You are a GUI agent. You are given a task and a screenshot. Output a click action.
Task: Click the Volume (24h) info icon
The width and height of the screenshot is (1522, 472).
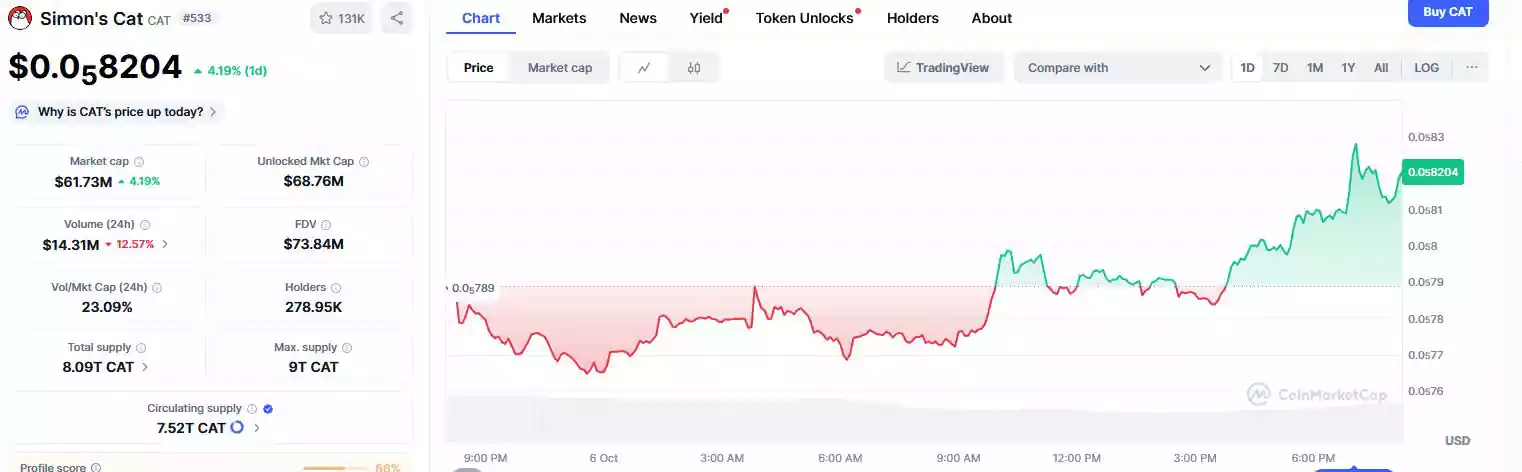pyautogui.click(x=145, y=225)
